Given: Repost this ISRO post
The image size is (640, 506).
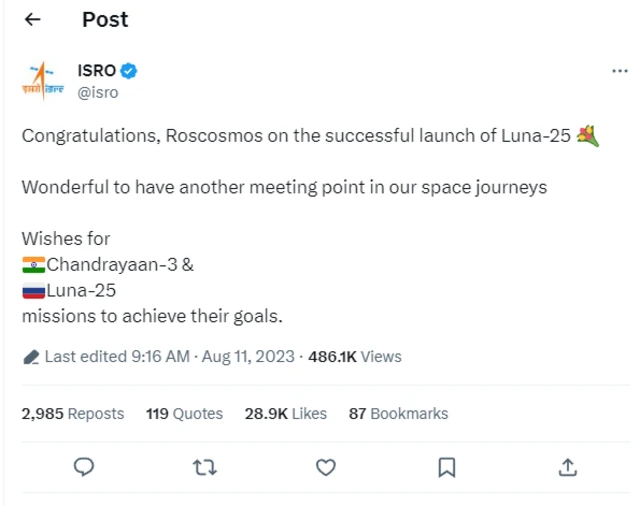Looking at the screenshot, I should (x=205, y=466).
